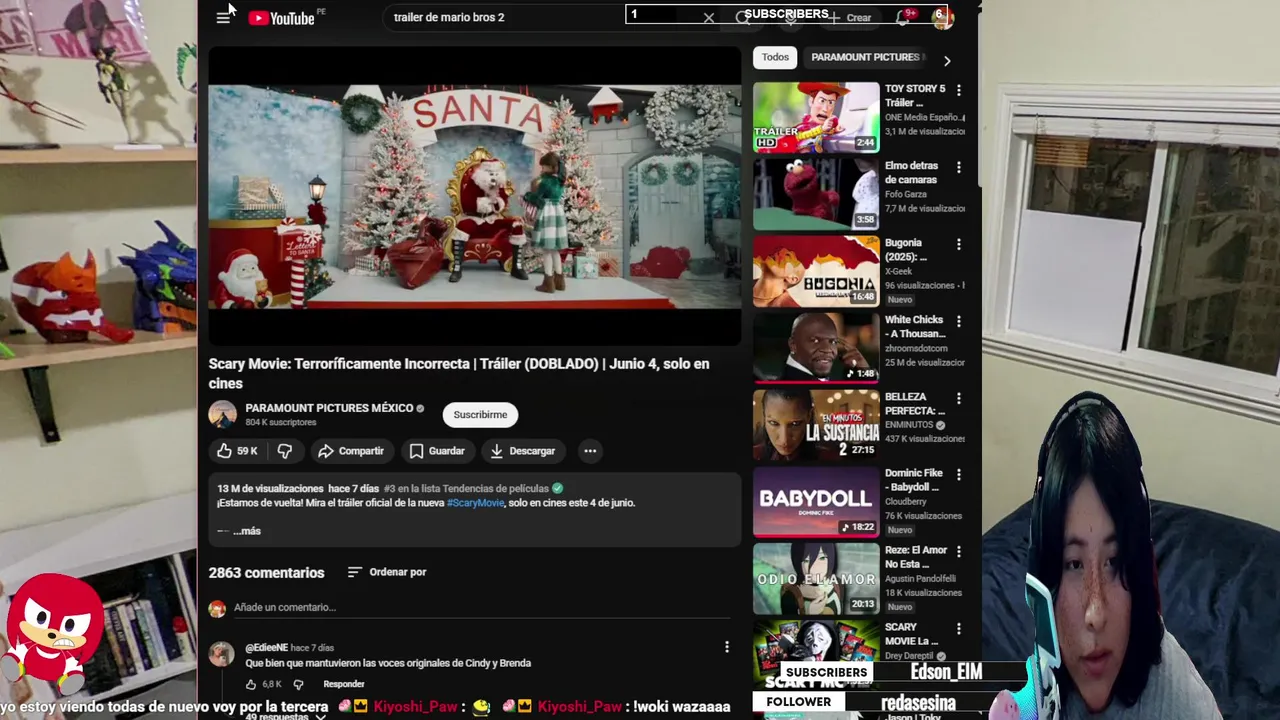Open the video title 'Elmo detras de camaras'
The width and height of the screenshot is (1280, 720).
911,173
